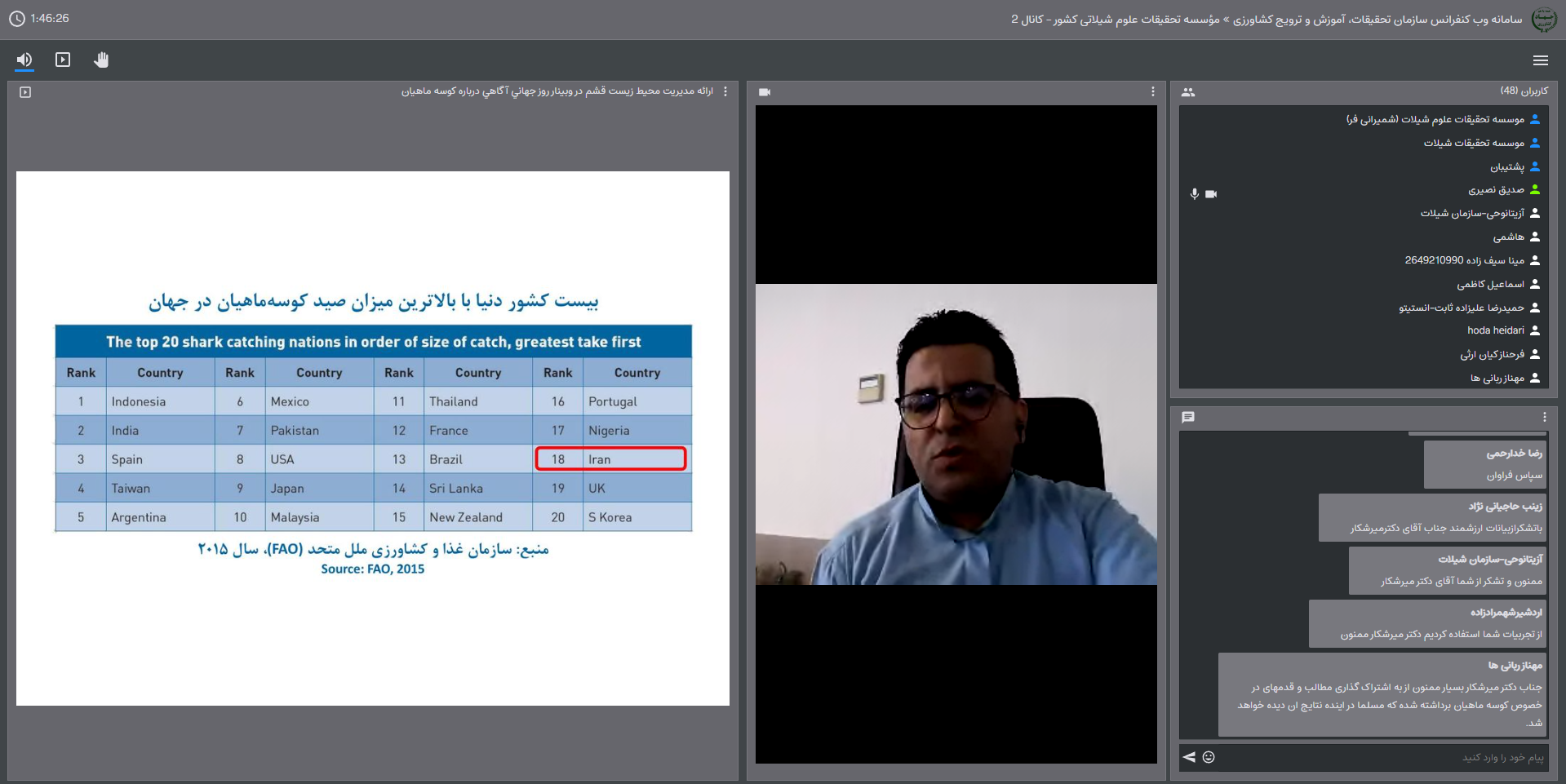Viewport: 1566px width, 784px height.
Task: Click the users group icon
Action: click(1188, 92)
